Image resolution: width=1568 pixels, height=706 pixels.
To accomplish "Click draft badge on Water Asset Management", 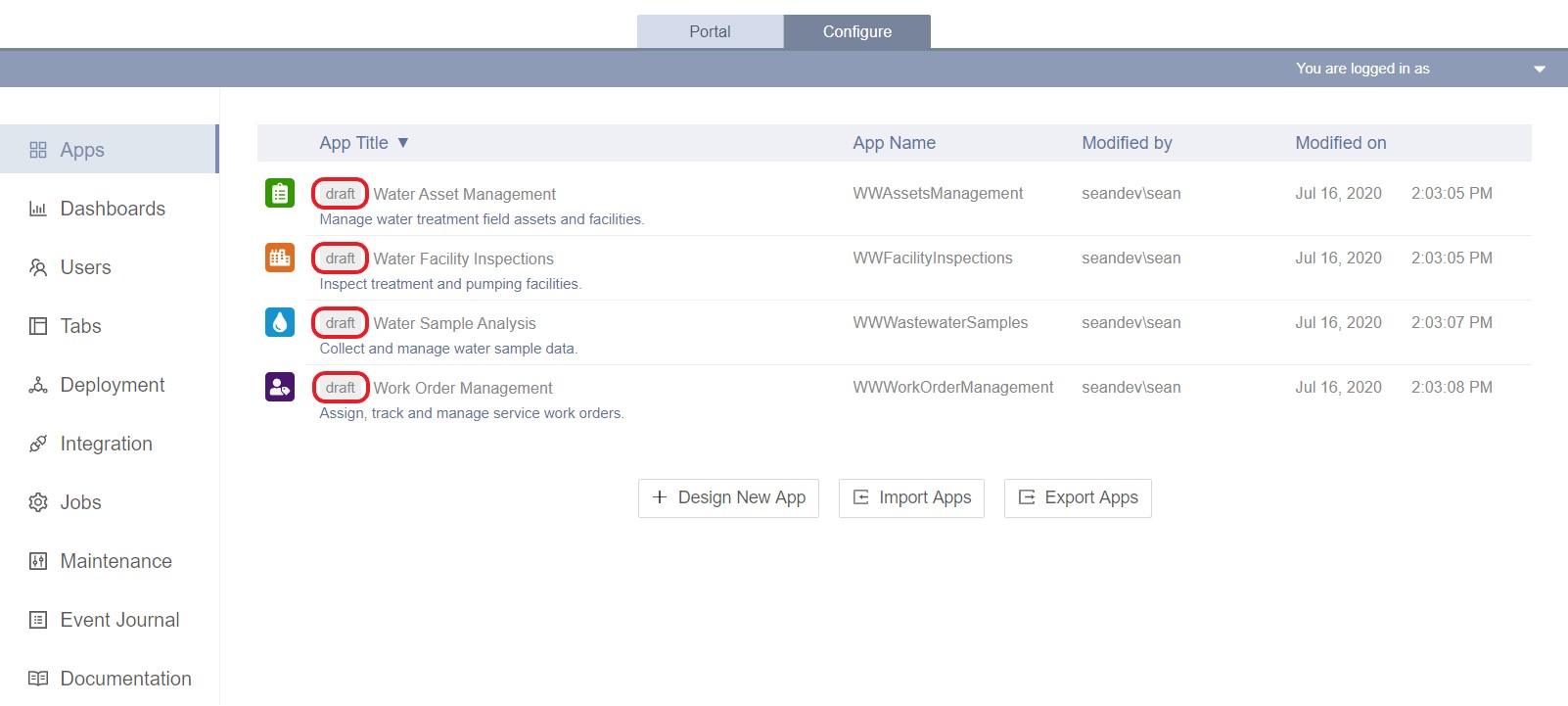I will point(340,194).
